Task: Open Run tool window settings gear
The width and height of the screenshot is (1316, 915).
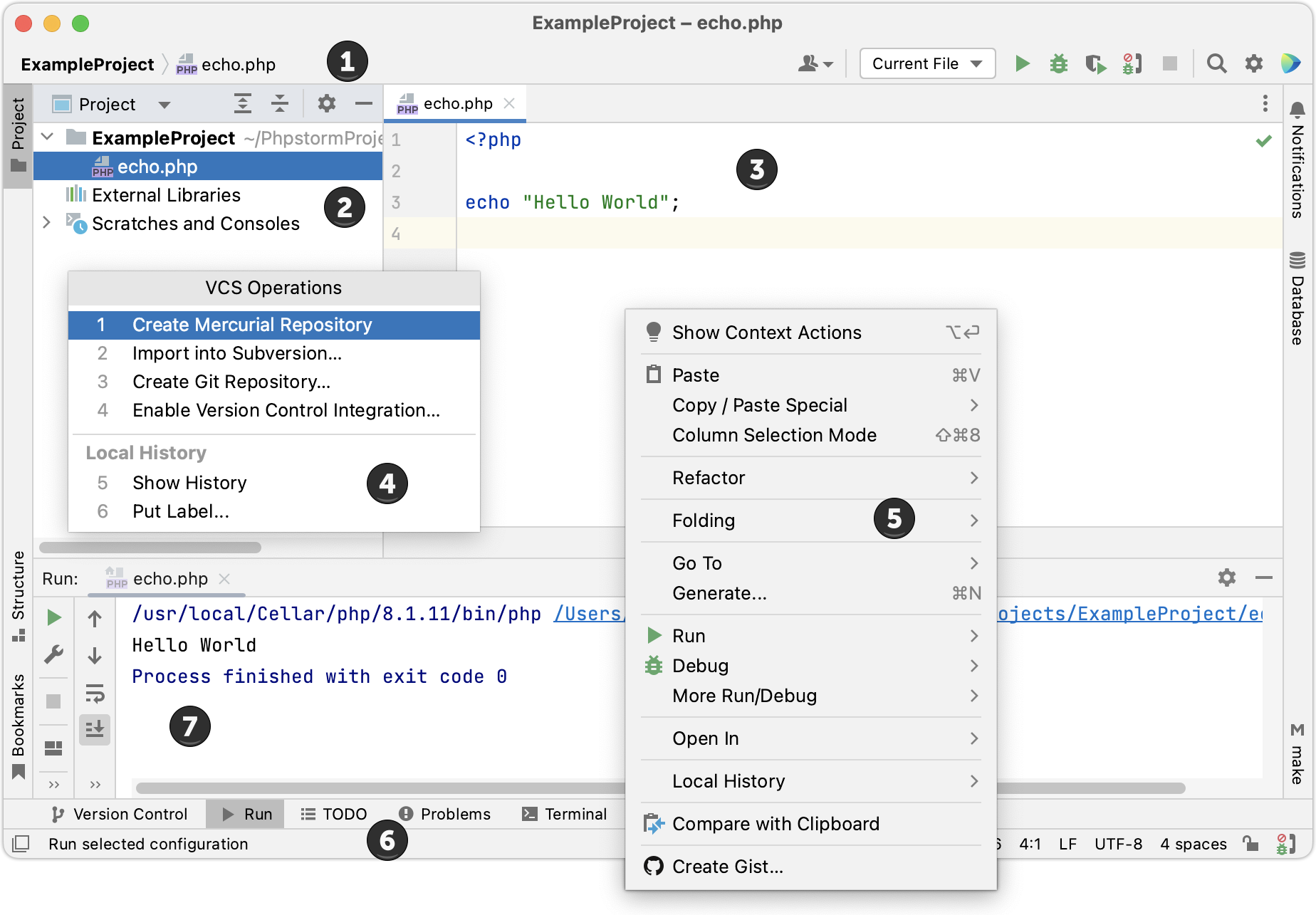Action: pyautogui.click(x=1226, y=577)
